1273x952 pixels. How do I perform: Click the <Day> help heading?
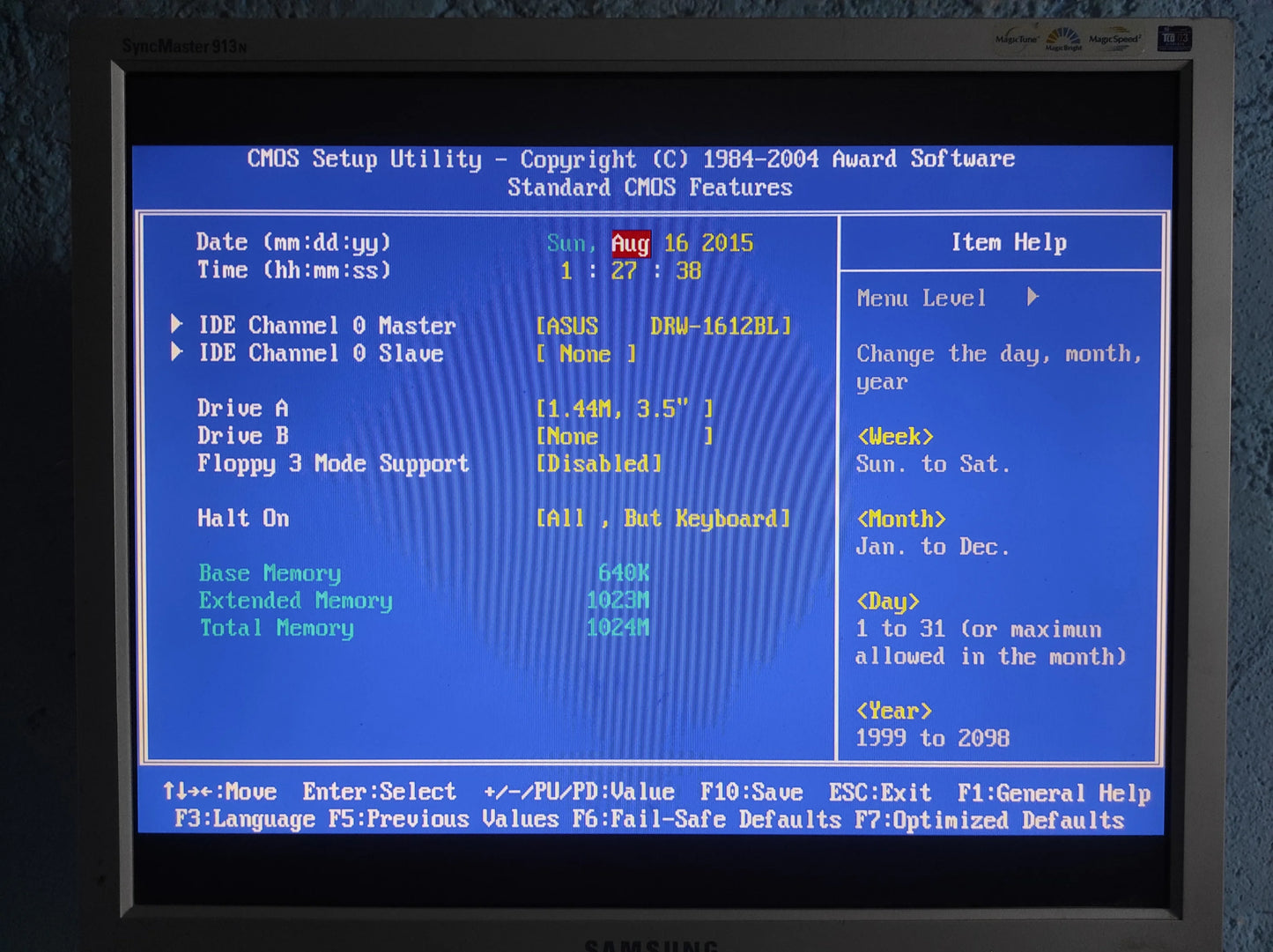[888, 602]
